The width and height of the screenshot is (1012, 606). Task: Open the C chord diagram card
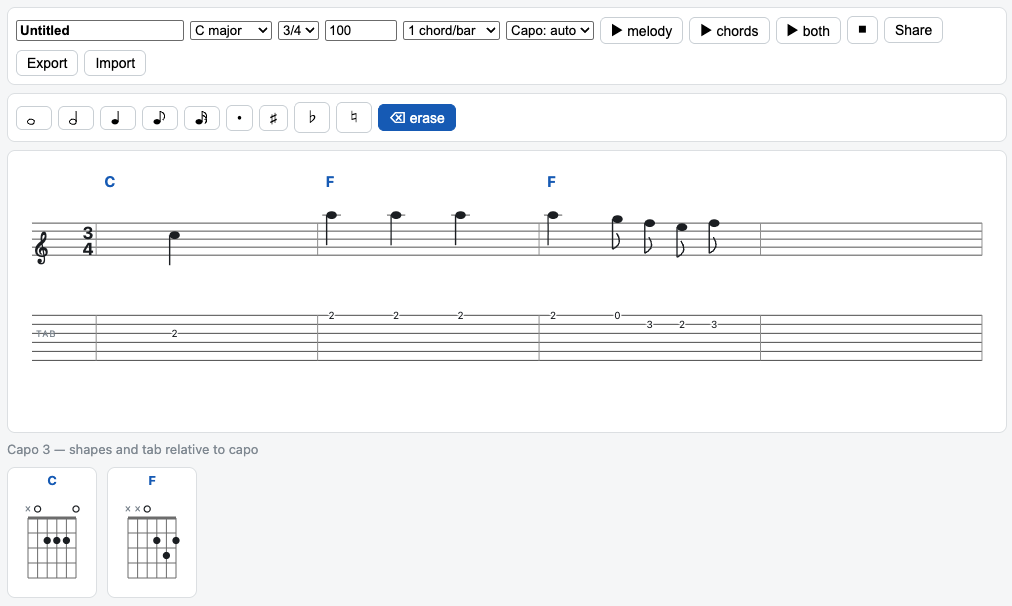pos(52,532)
